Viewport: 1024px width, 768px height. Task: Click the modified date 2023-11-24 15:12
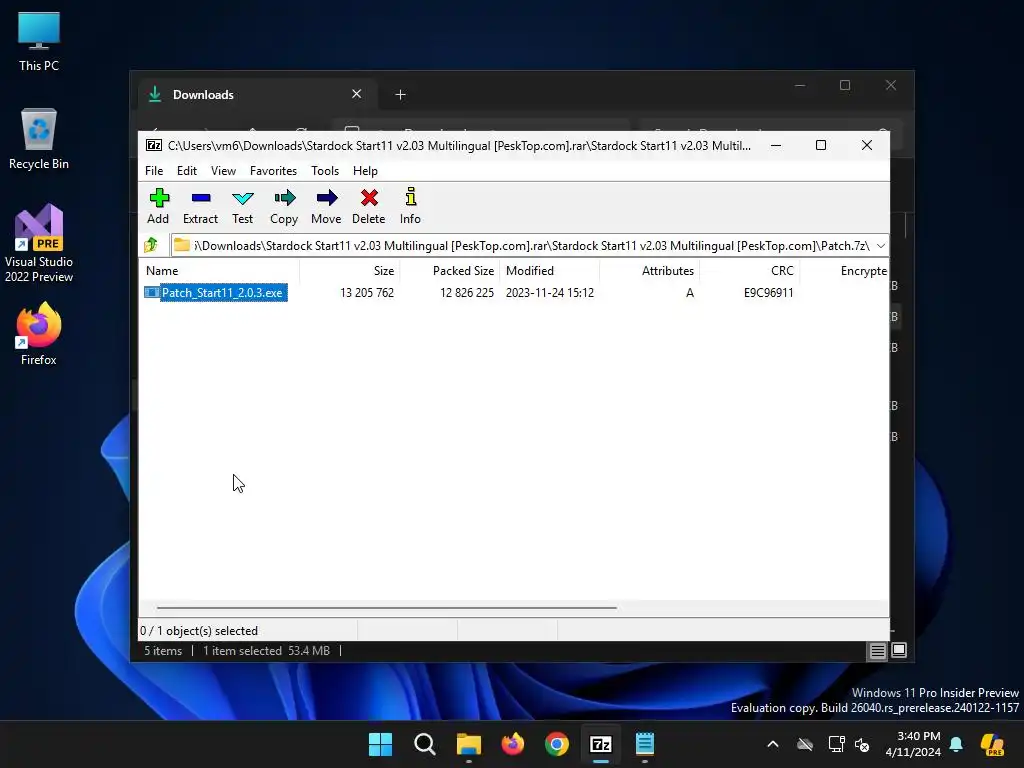coord(550,293)
